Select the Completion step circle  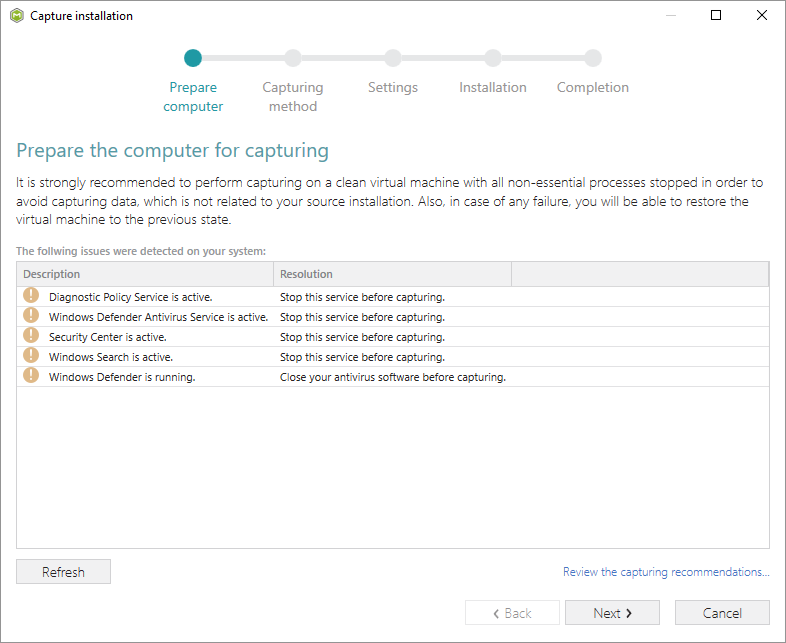coord(593,58)
